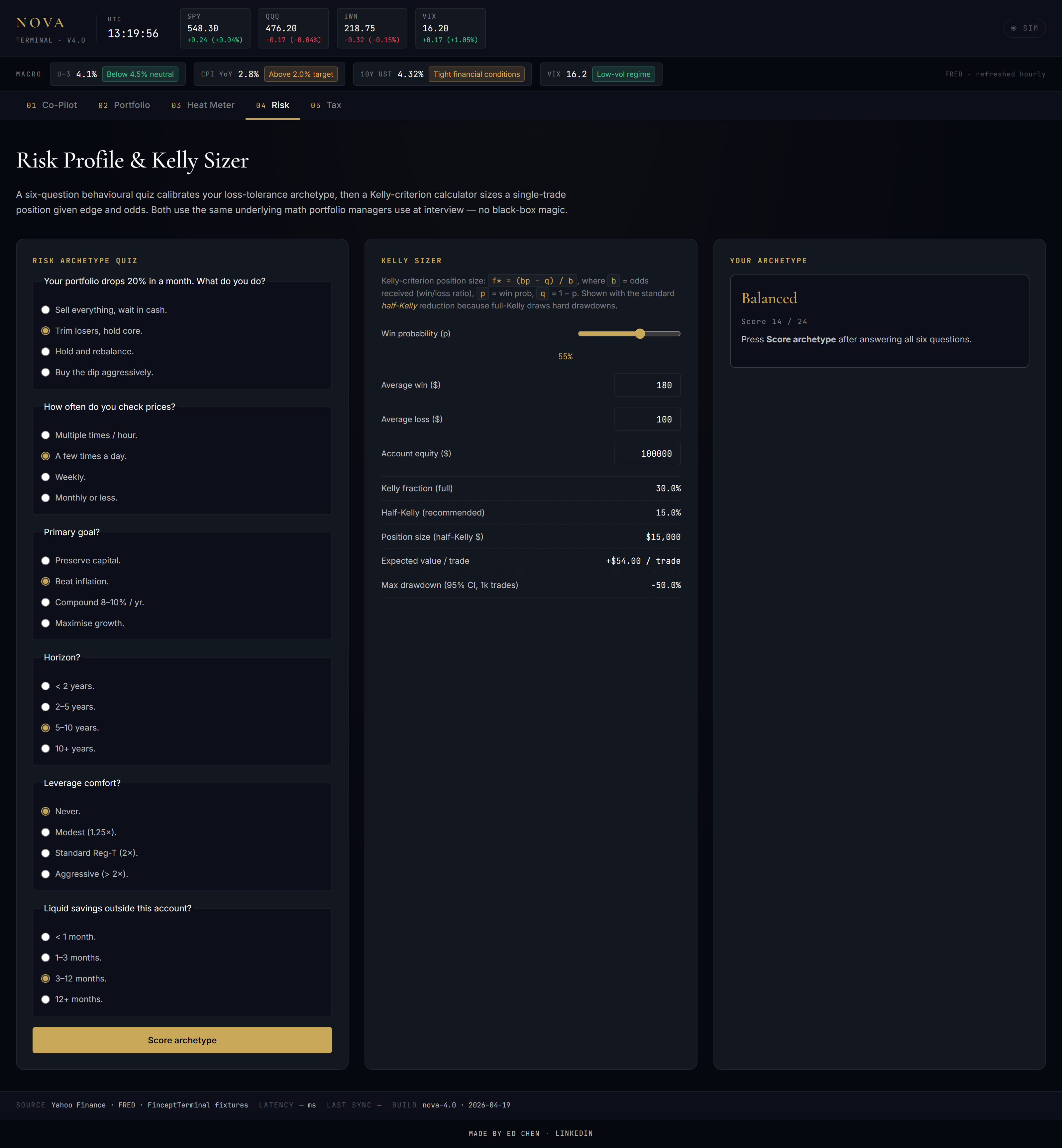Click 'Yahoo Finance' source text in footer
Image resolution: width=1062 pixels, height=1148 pixels.
tap(78, 1105)
